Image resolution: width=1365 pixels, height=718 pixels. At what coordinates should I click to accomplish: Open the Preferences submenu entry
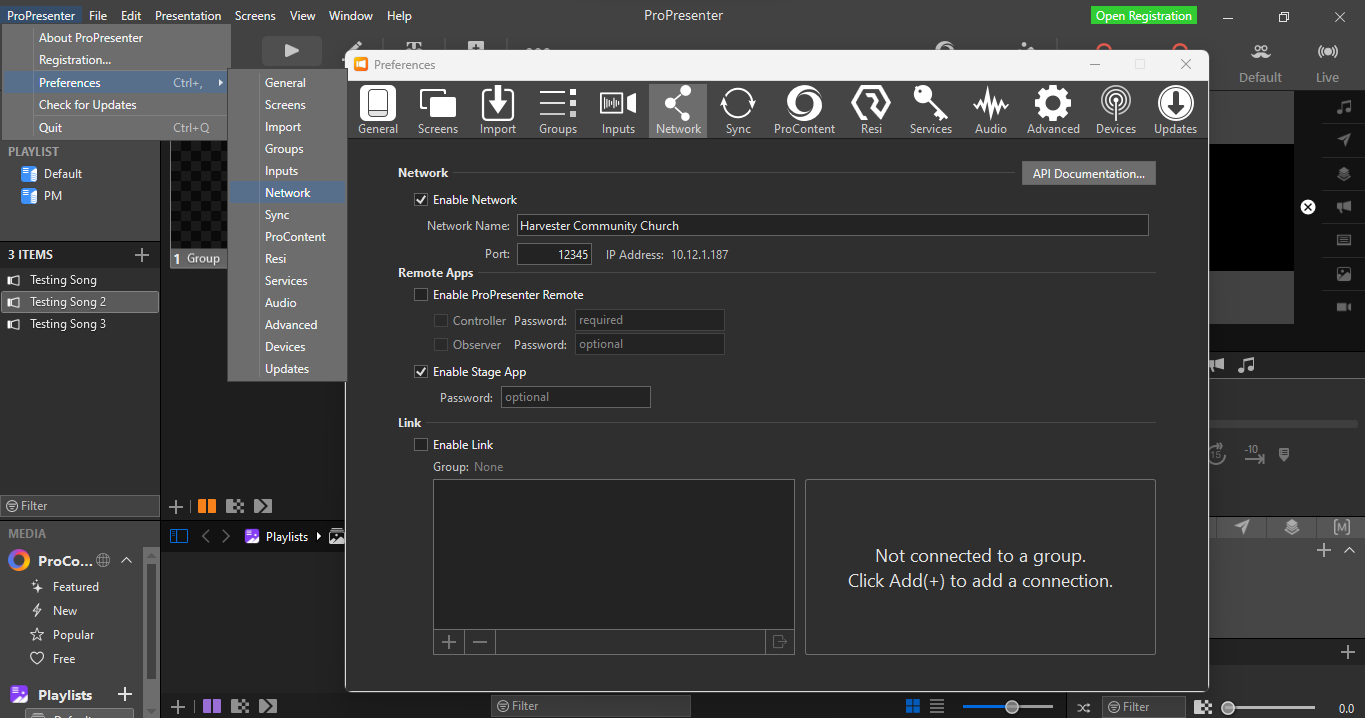coord(70,83)
